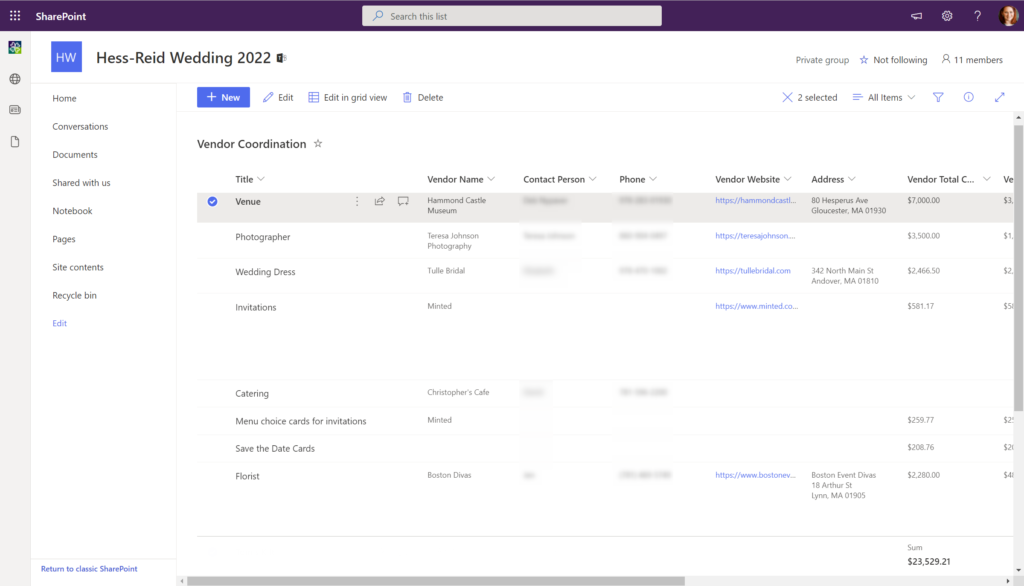1024x586 pixels.
Task: Open the Help question mark icon
Action: tap(977, 16)
